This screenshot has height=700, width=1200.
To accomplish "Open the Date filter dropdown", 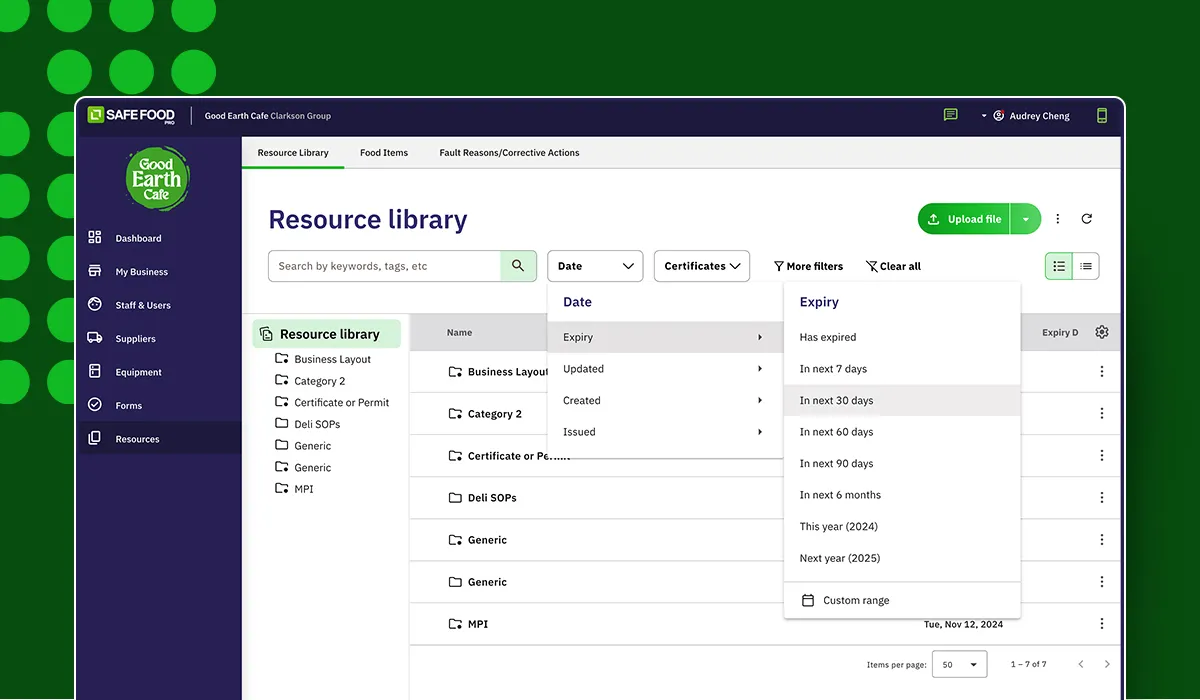I will [x=595, y=266].
